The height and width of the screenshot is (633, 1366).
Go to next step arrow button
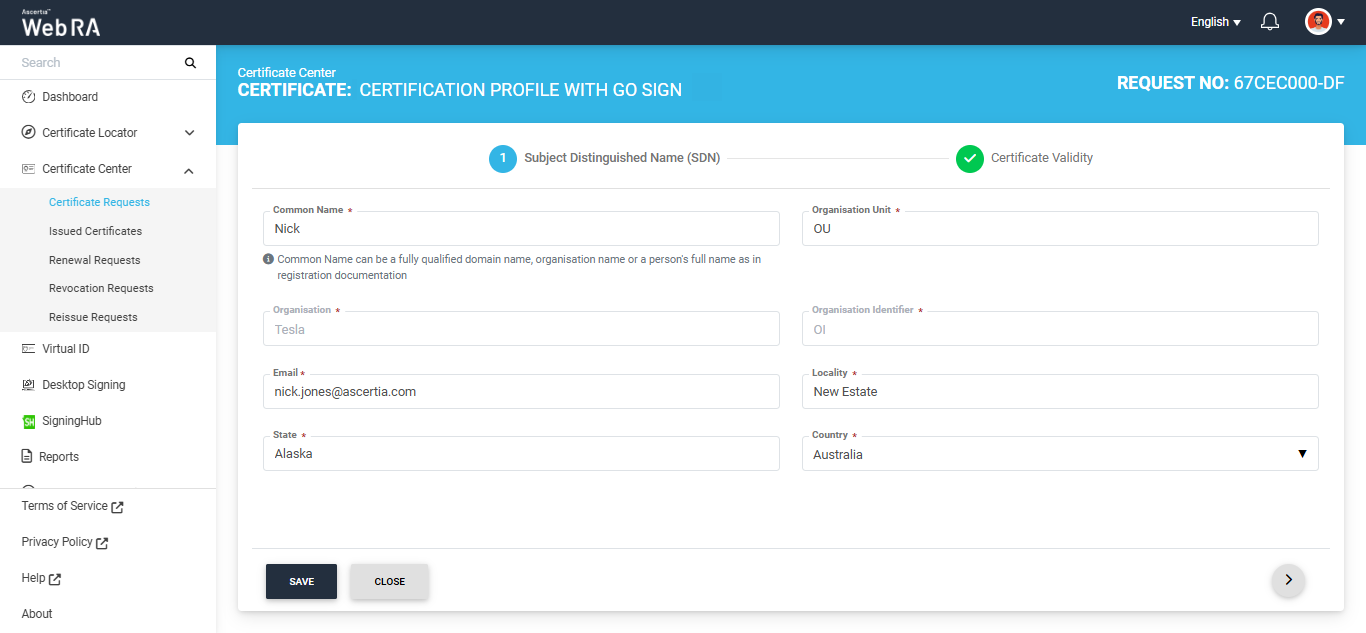point(1288,580)
